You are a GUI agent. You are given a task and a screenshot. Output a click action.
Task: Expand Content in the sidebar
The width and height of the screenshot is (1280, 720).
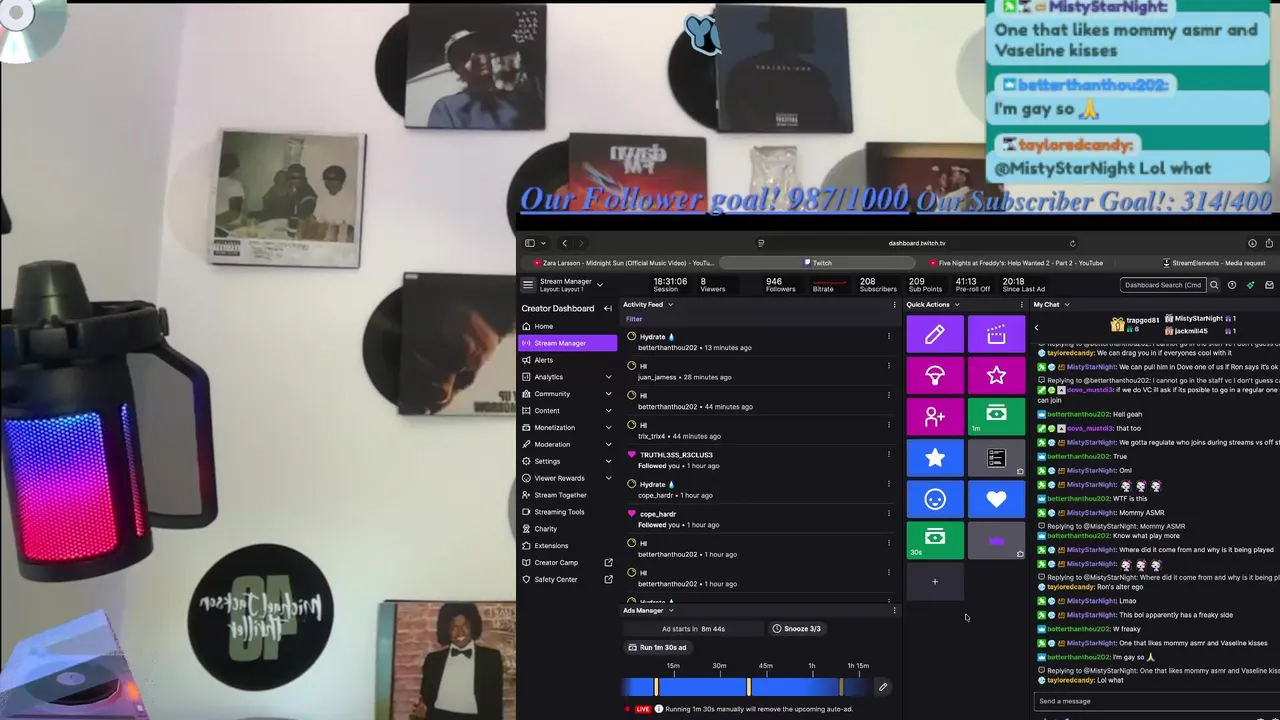click(x=608, y=411)
